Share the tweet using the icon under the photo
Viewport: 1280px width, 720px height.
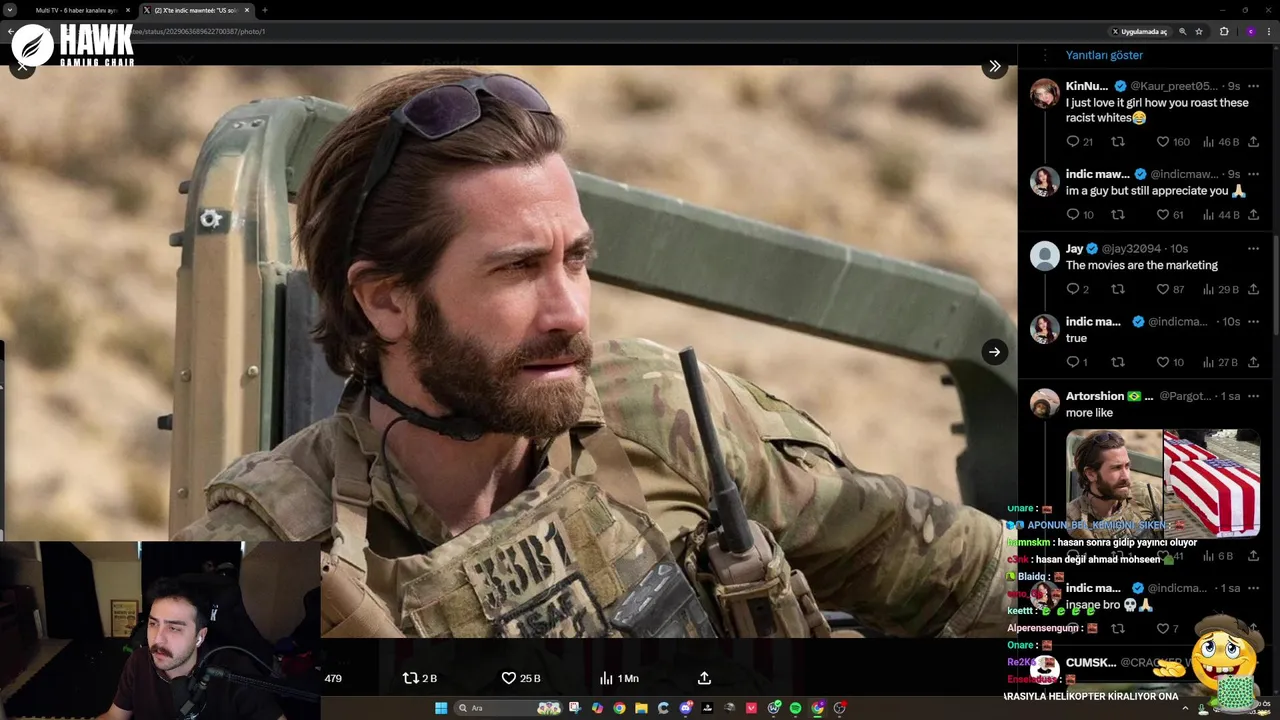704,678
